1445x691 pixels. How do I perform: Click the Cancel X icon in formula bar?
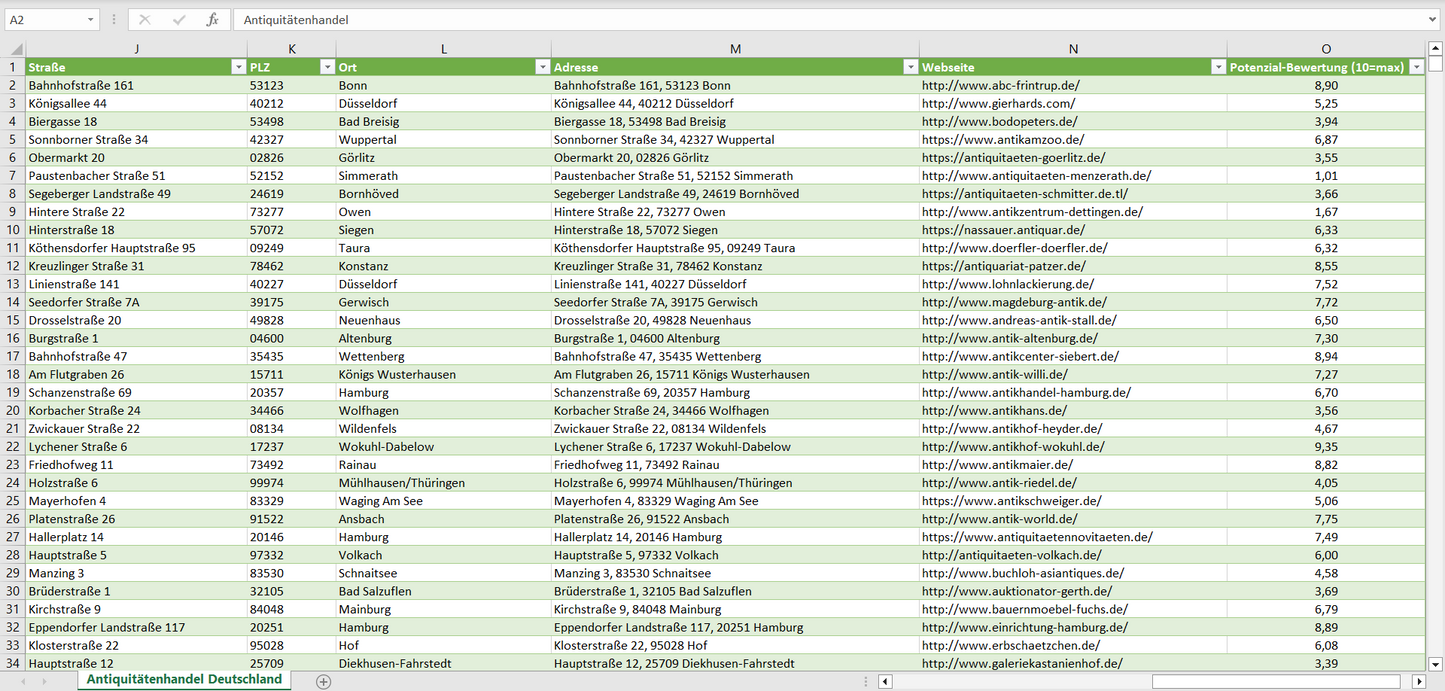[145, 20]
